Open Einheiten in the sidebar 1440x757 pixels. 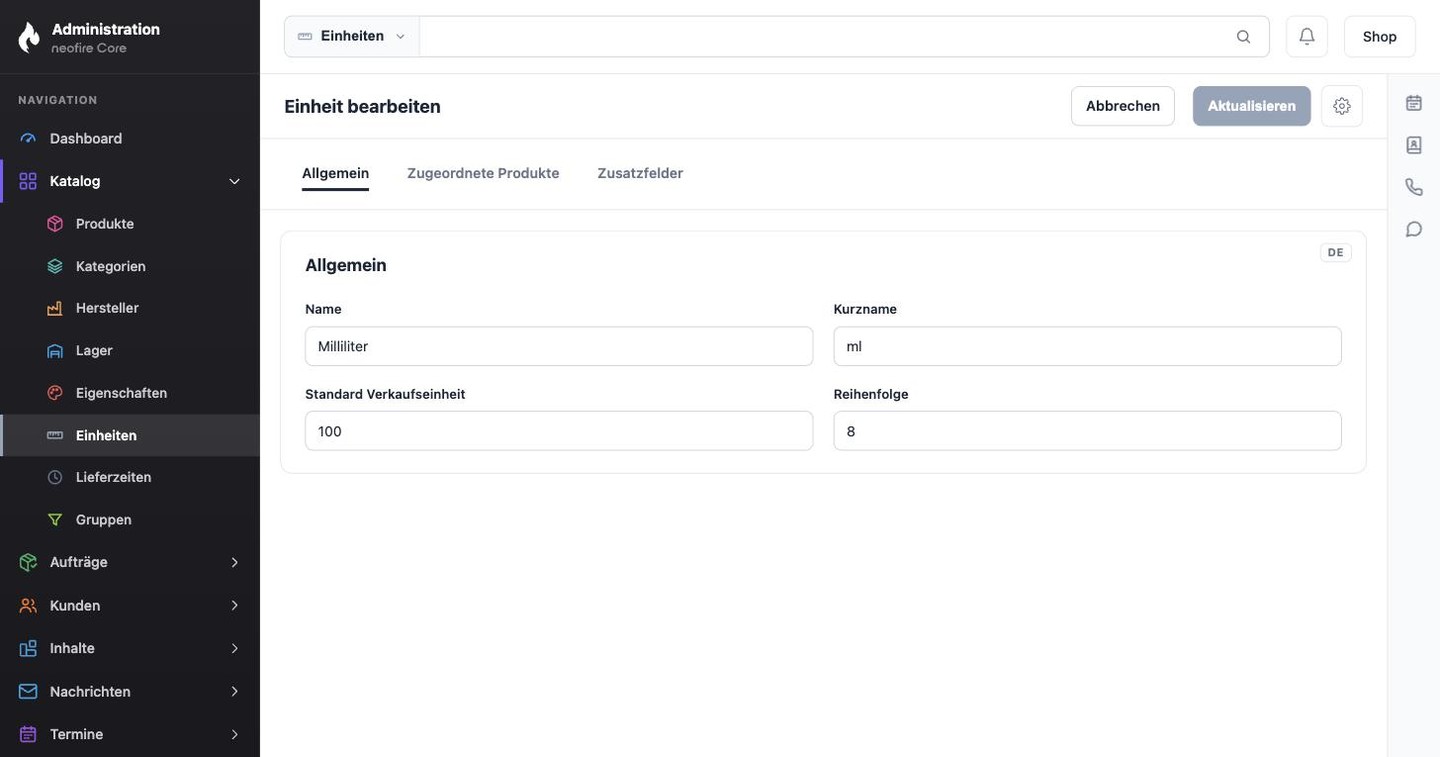pos(130,435)
